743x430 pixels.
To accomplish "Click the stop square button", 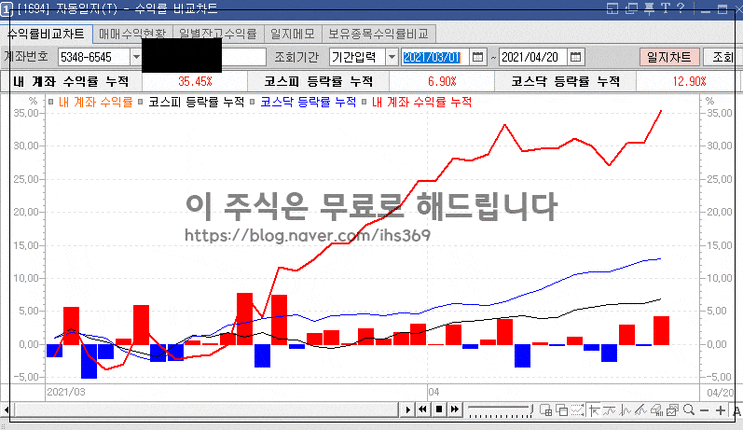I will (x=439, y=410).
